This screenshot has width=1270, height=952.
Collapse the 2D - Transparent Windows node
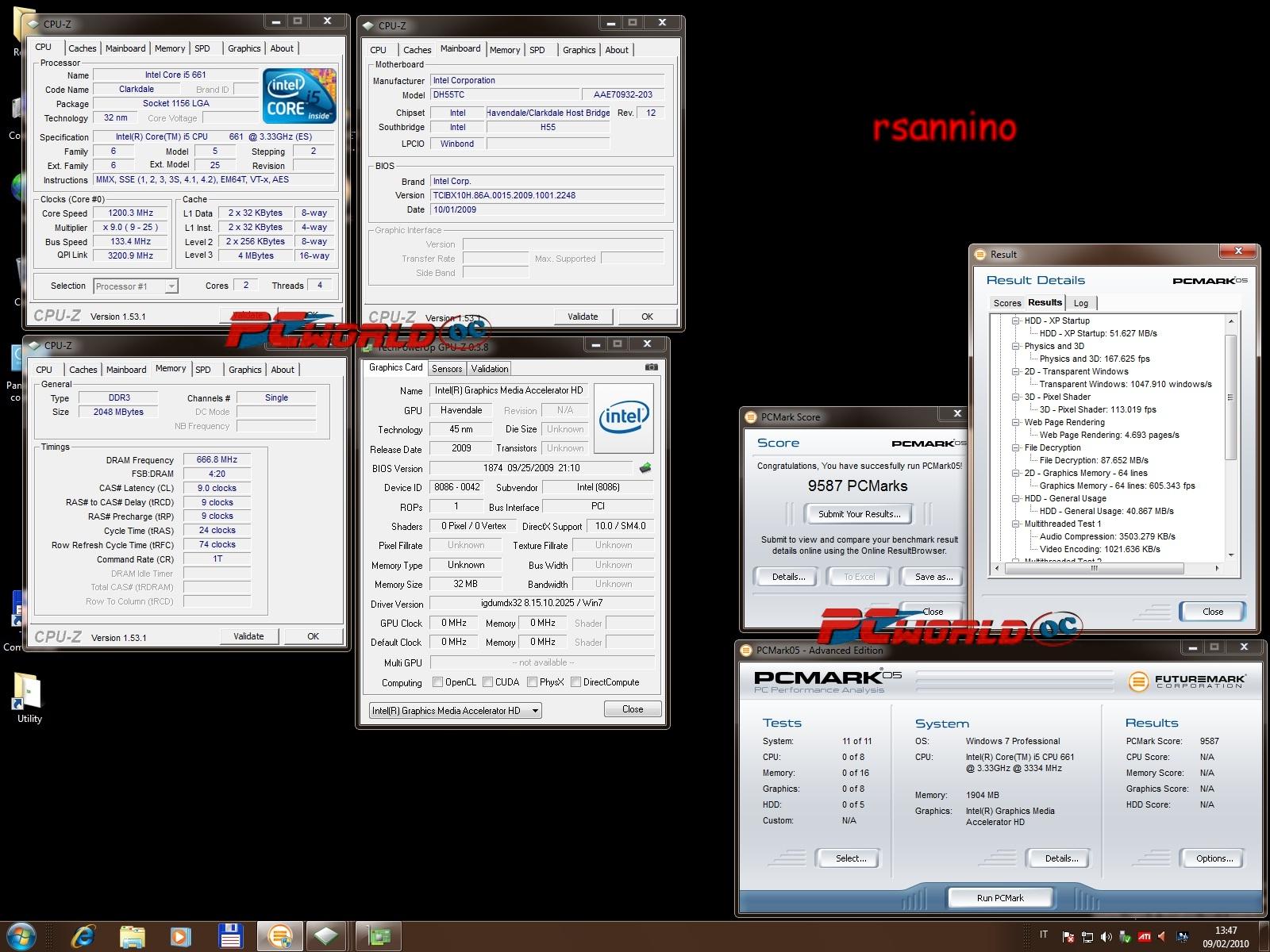[x=1015, y=371]
